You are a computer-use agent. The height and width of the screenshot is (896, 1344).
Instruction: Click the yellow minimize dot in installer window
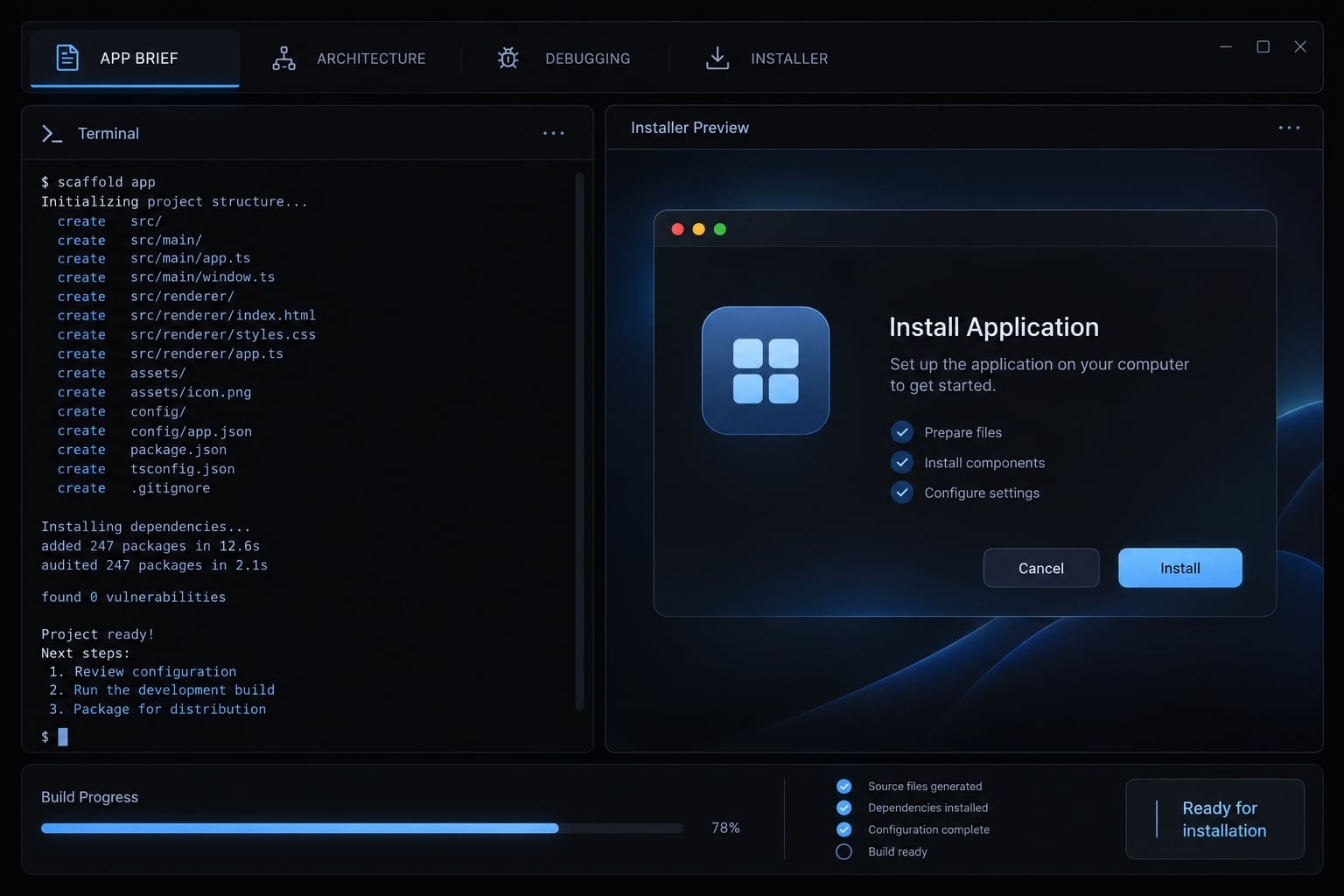click(x=698, y=229)
